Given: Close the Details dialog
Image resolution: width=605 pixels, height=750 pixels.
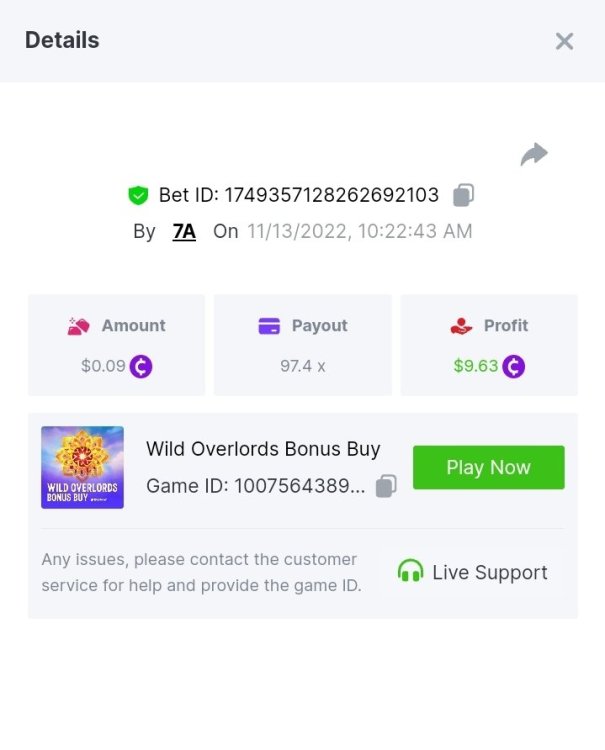Looking at the screenshot, I should coord(564,41).
